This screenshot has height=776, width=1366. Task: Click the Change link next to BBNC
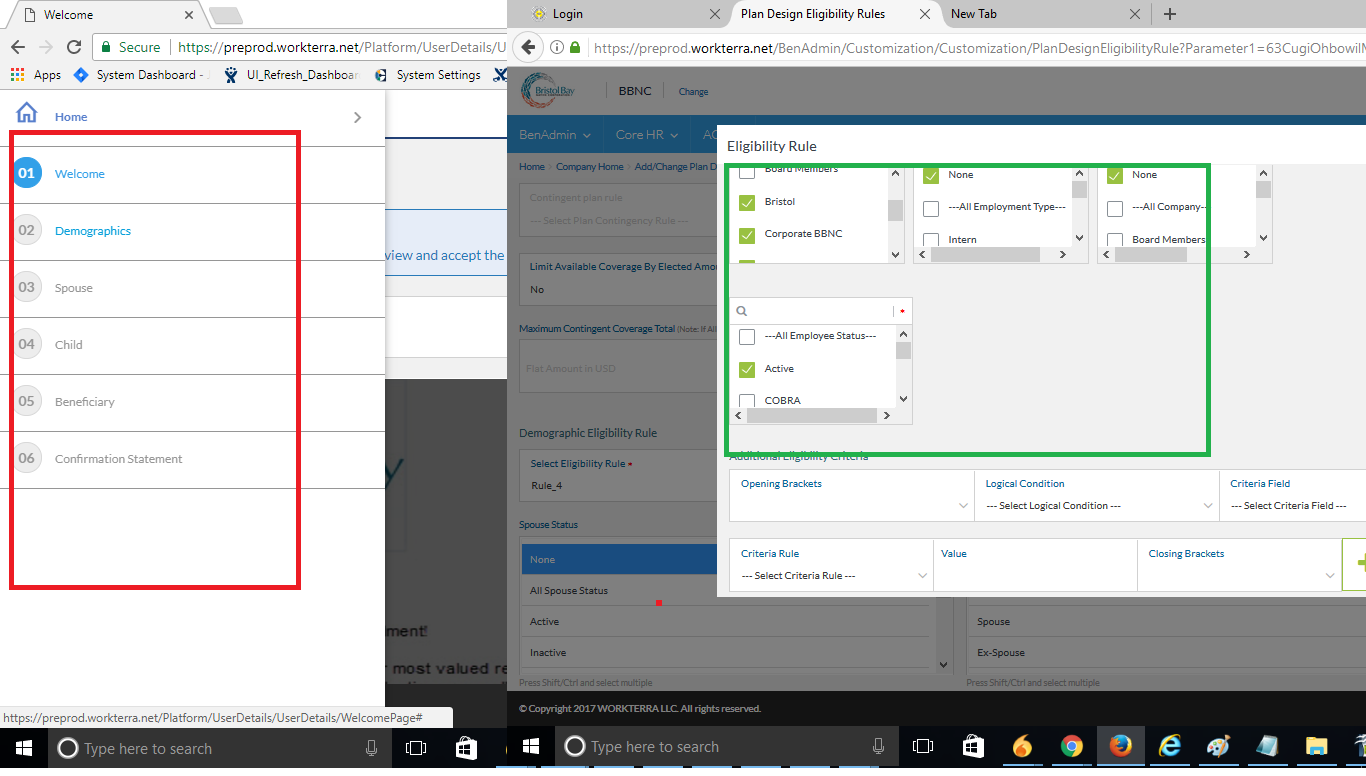[x=692, y=91]
